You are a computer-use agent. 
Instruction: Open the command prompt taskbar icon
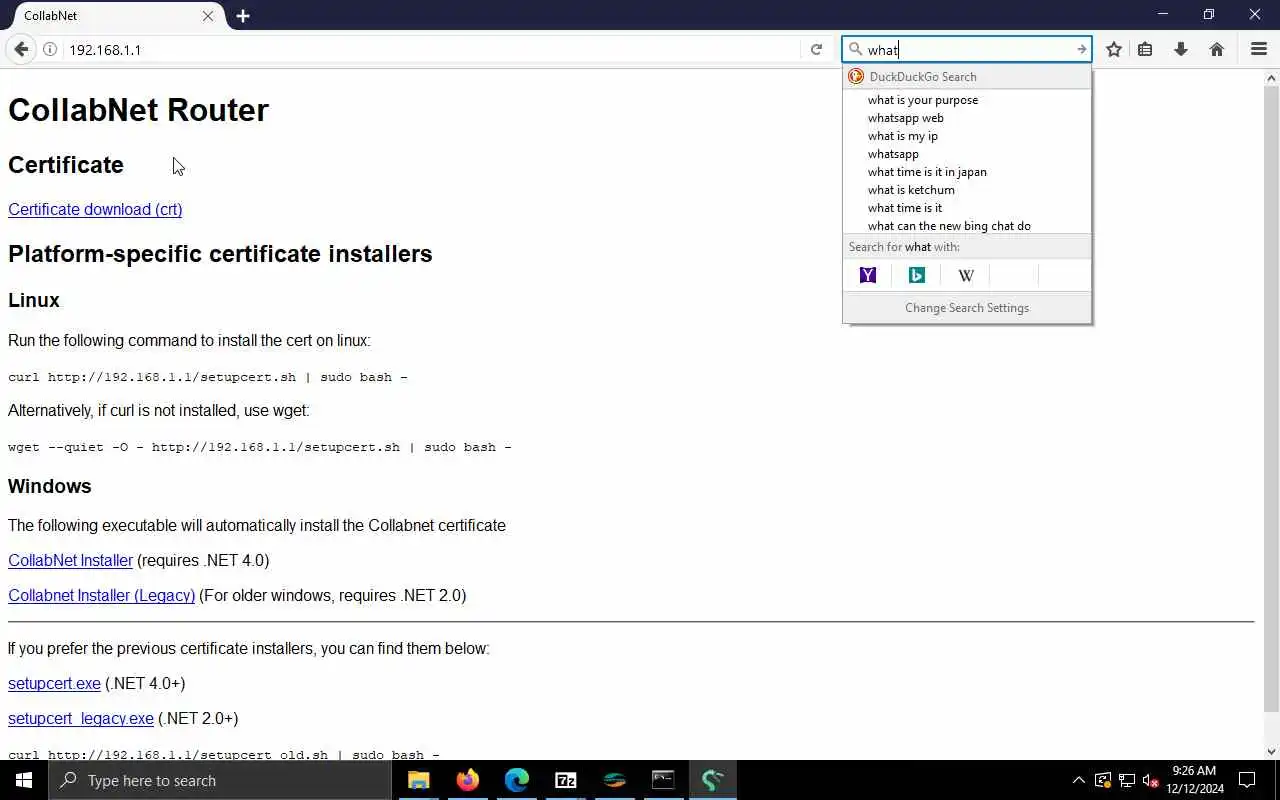coord(663,780)
